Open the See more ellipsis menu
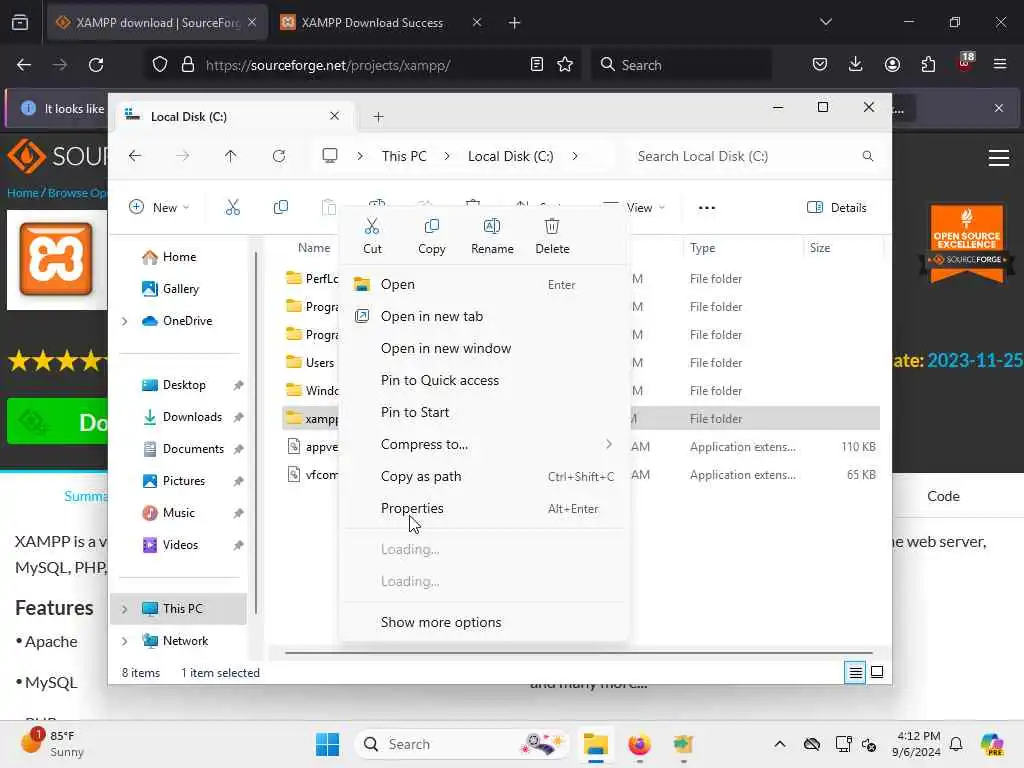This screenshot has height=768, width=1024. tap(707, 208)
